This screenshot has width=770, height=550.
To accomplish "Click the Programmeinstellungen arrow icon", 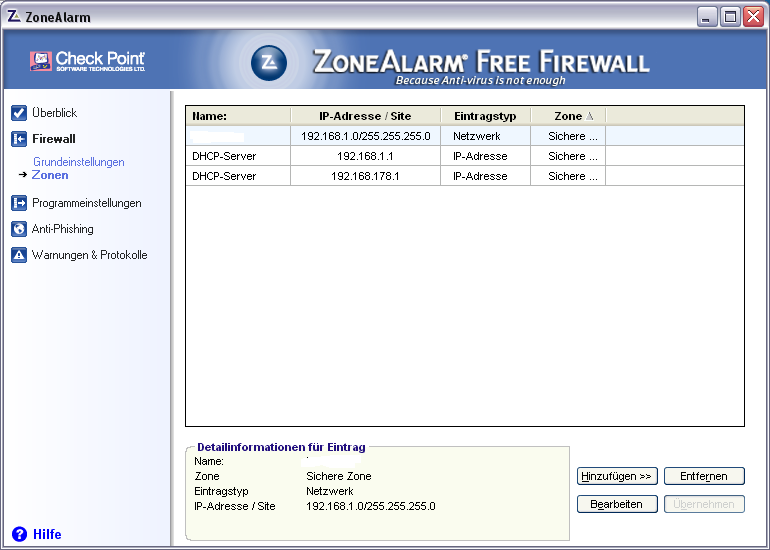I will 19,203.
